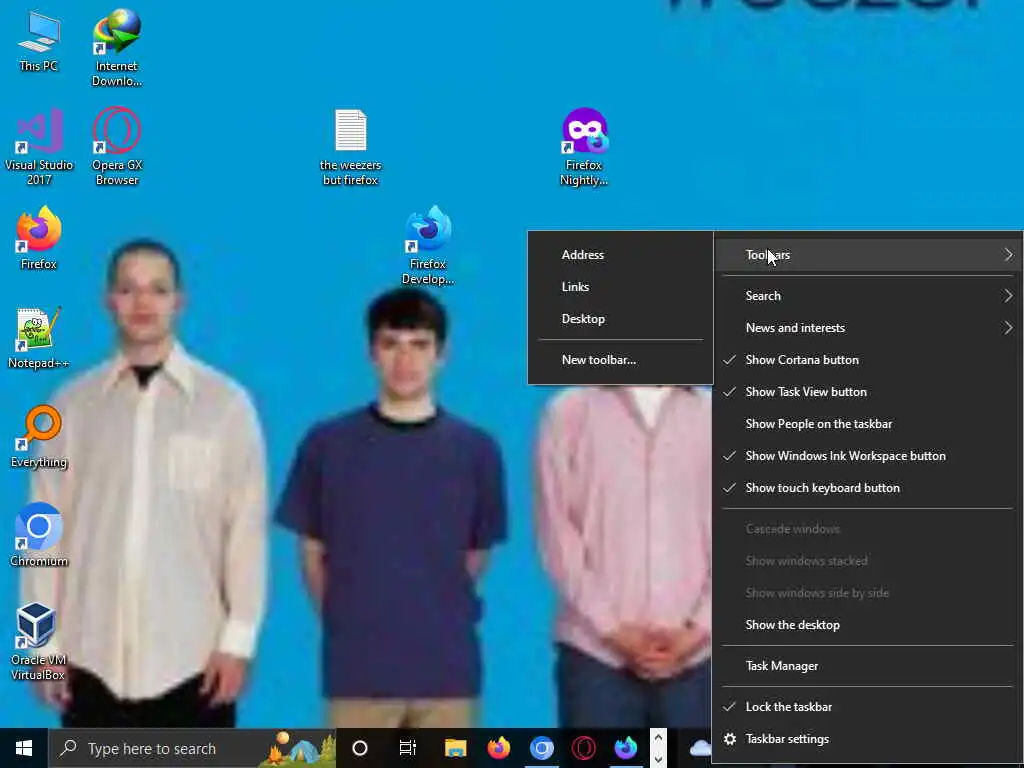This screenshot has height=768, width=1024.
Task: Select the Visual Studio 2017 desktop shortcut
Action: [39, 147]
